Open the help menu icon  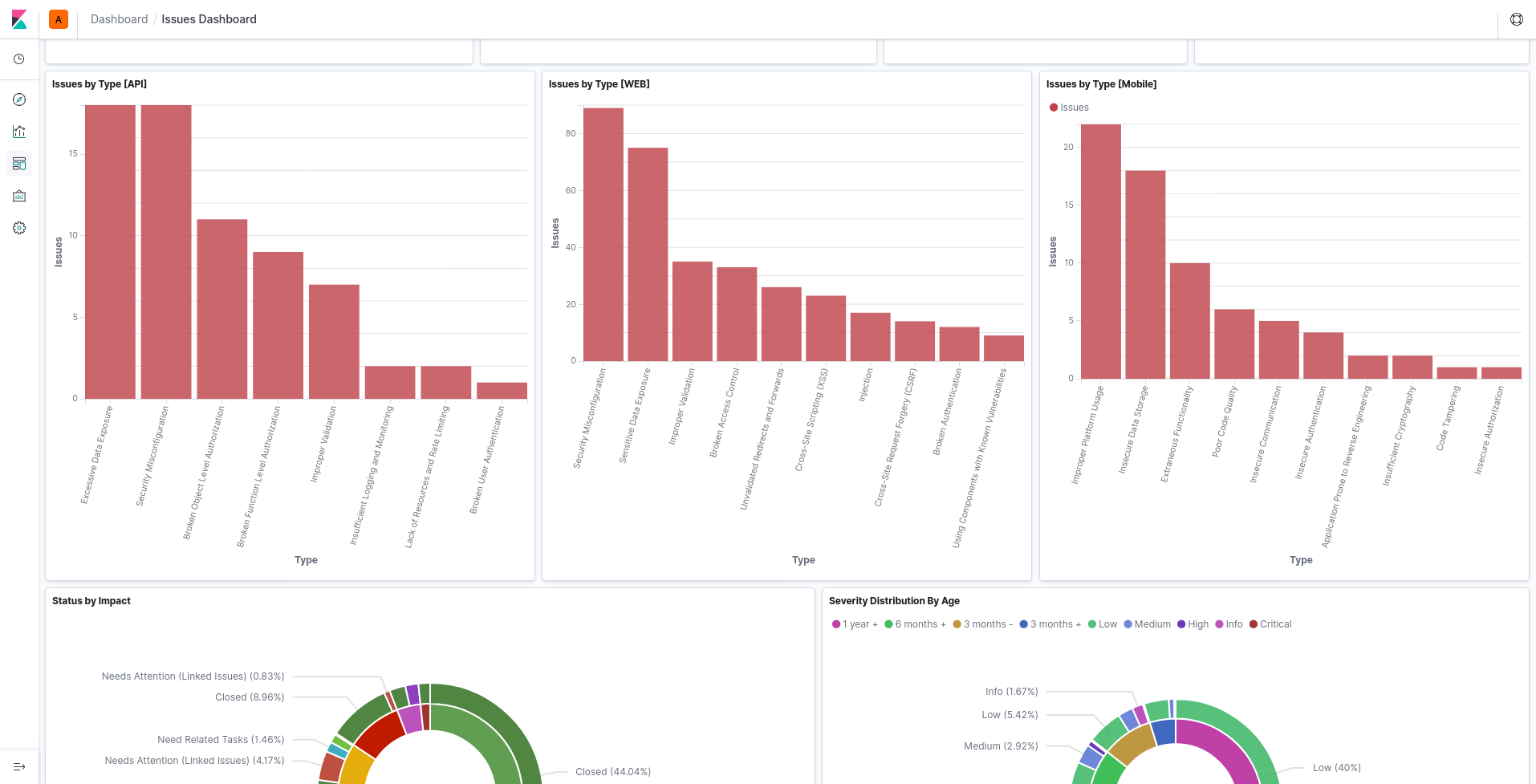1517,19
